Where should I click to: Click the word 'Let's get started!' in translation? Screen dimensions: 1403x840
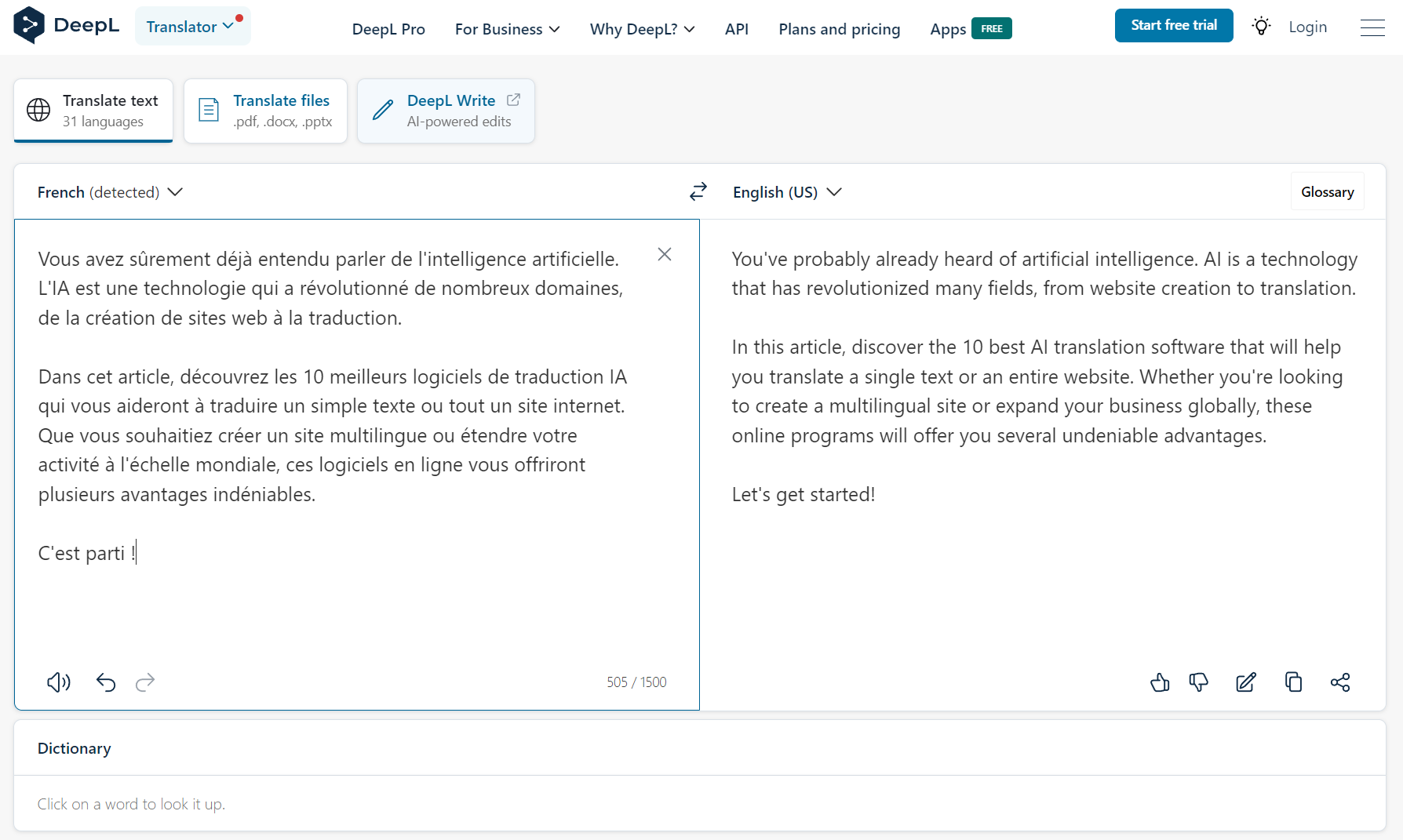(x=804, y=494)
